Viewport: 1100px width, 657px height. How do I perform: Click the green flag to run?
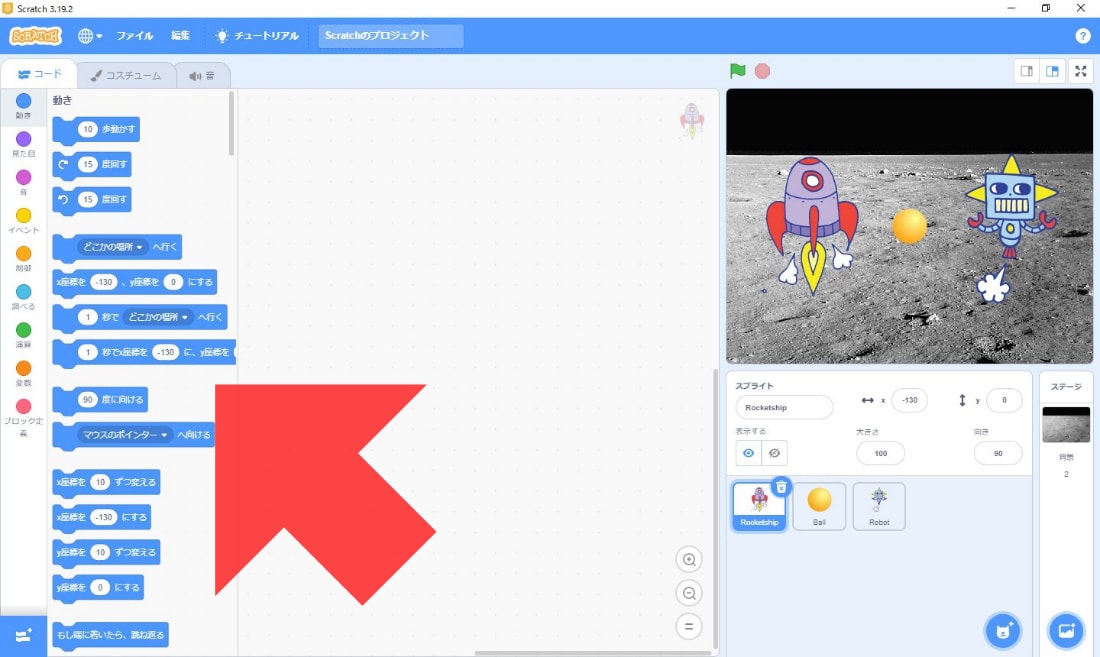[737, 71]
